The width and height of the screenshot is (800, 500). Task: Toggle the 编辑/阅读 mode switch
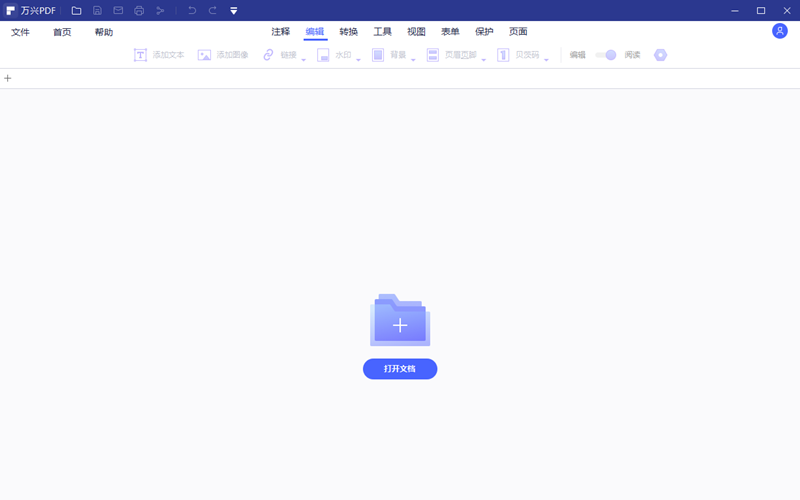click(606, 55)
